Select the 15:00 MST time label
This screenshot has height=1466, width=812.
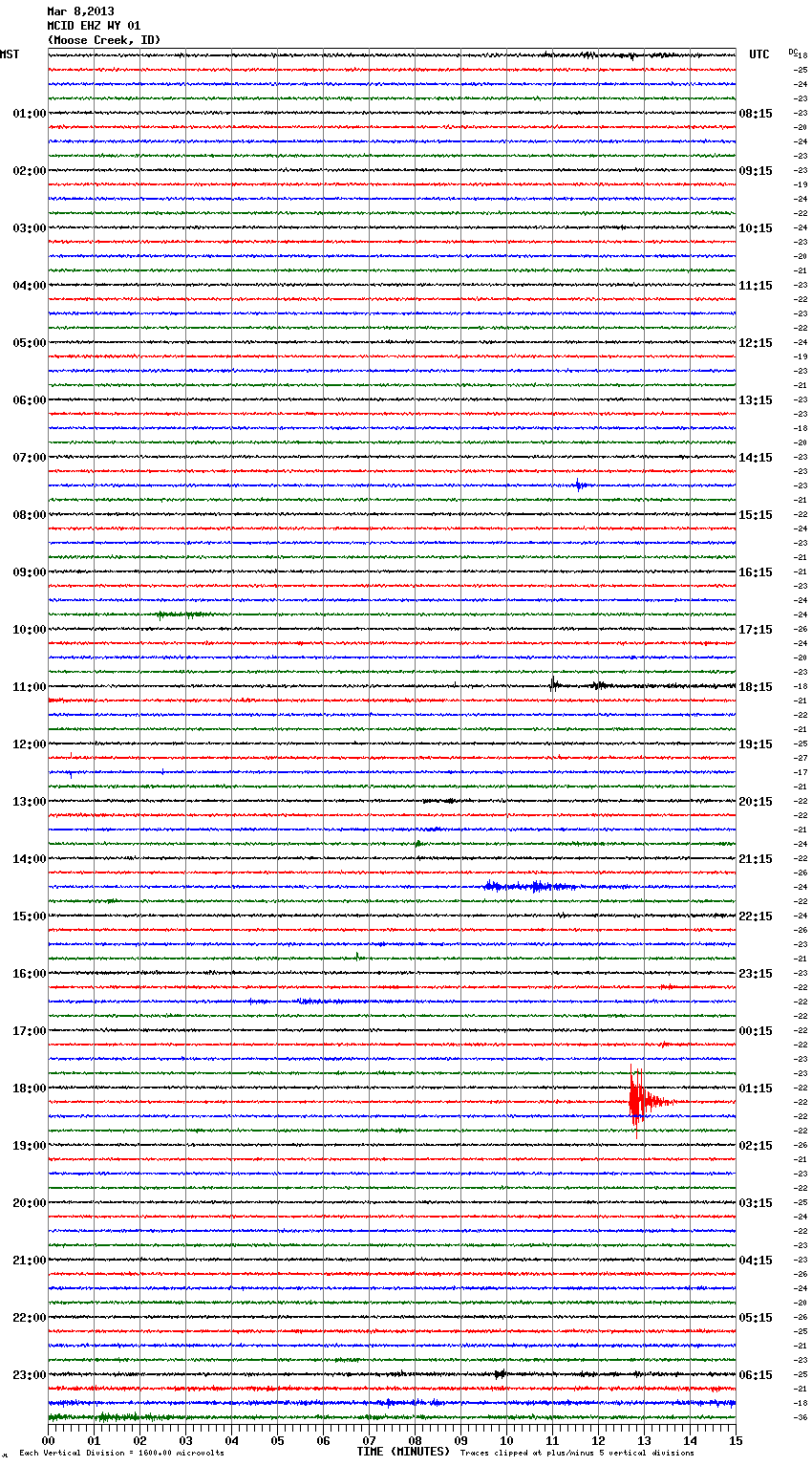tap(30, 916)
